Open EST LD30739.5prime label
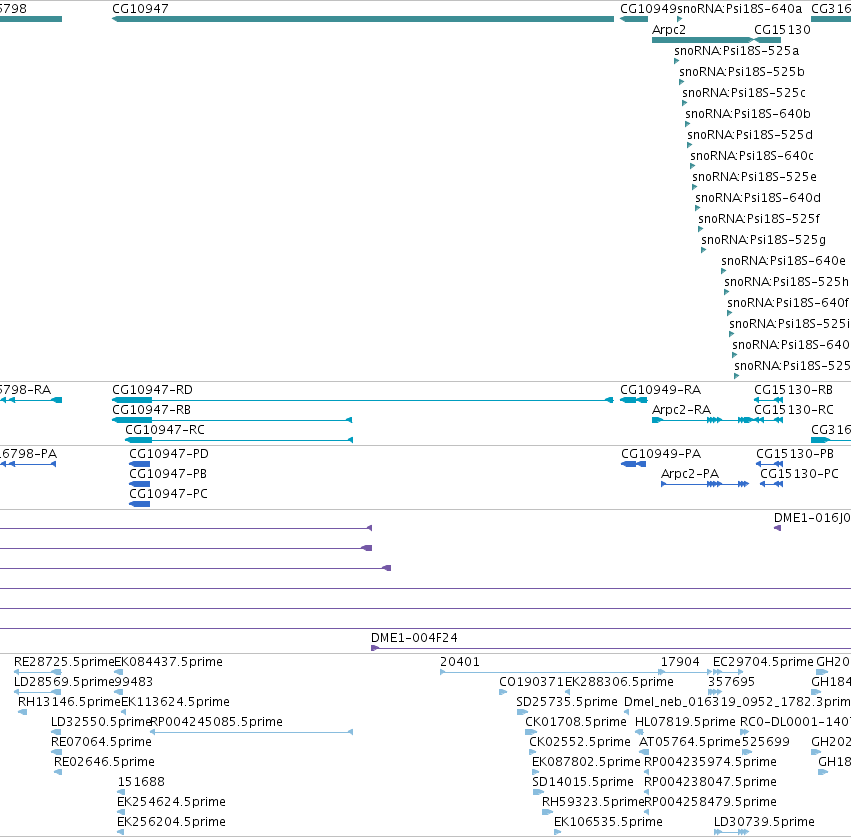851x837 pixels. pos(764,822)
